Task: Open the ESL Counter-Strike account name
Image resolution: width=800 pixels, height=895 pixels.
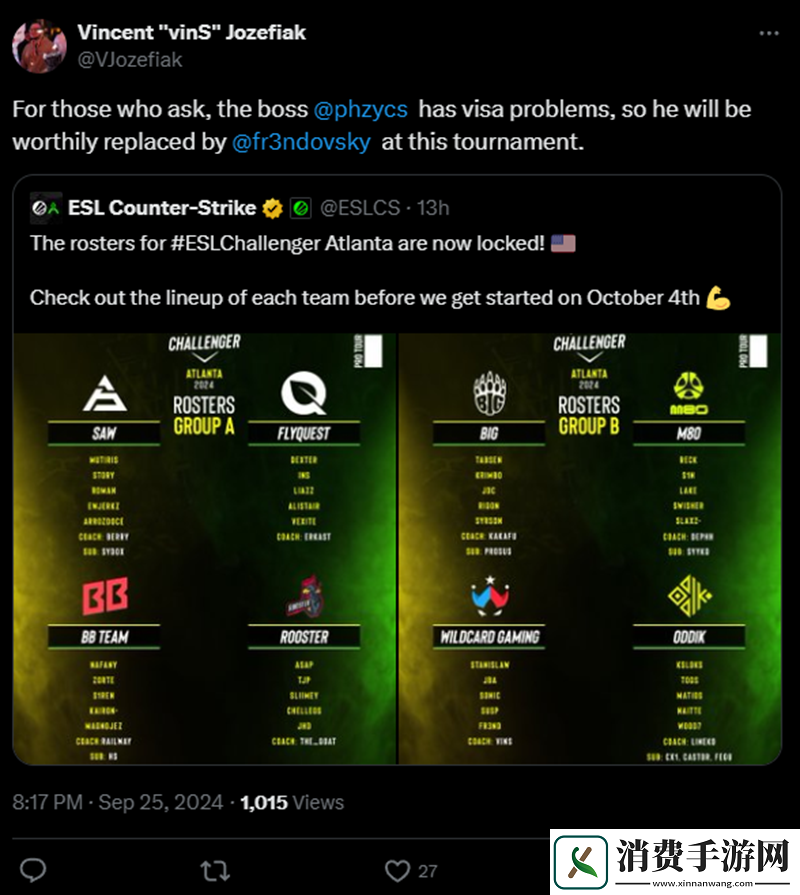Action: [x=163, y=208]
